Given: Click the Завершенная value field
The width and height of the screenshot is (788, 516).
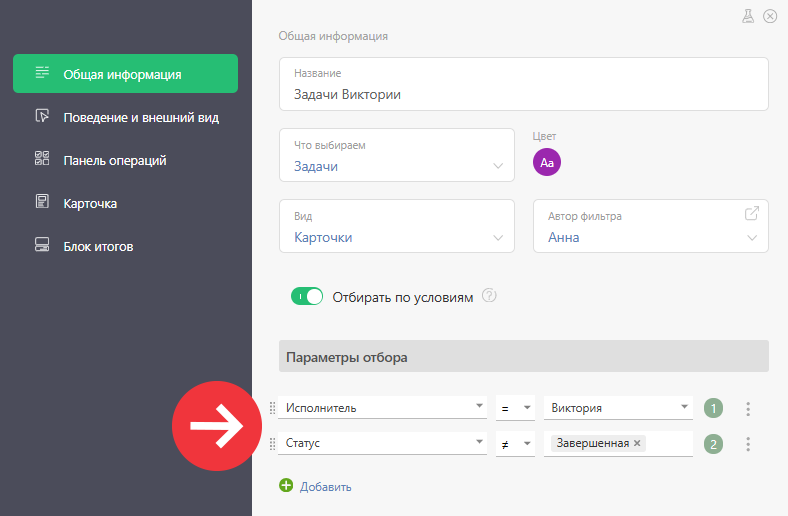Looking at the screenshot, I should click(618, 444).
